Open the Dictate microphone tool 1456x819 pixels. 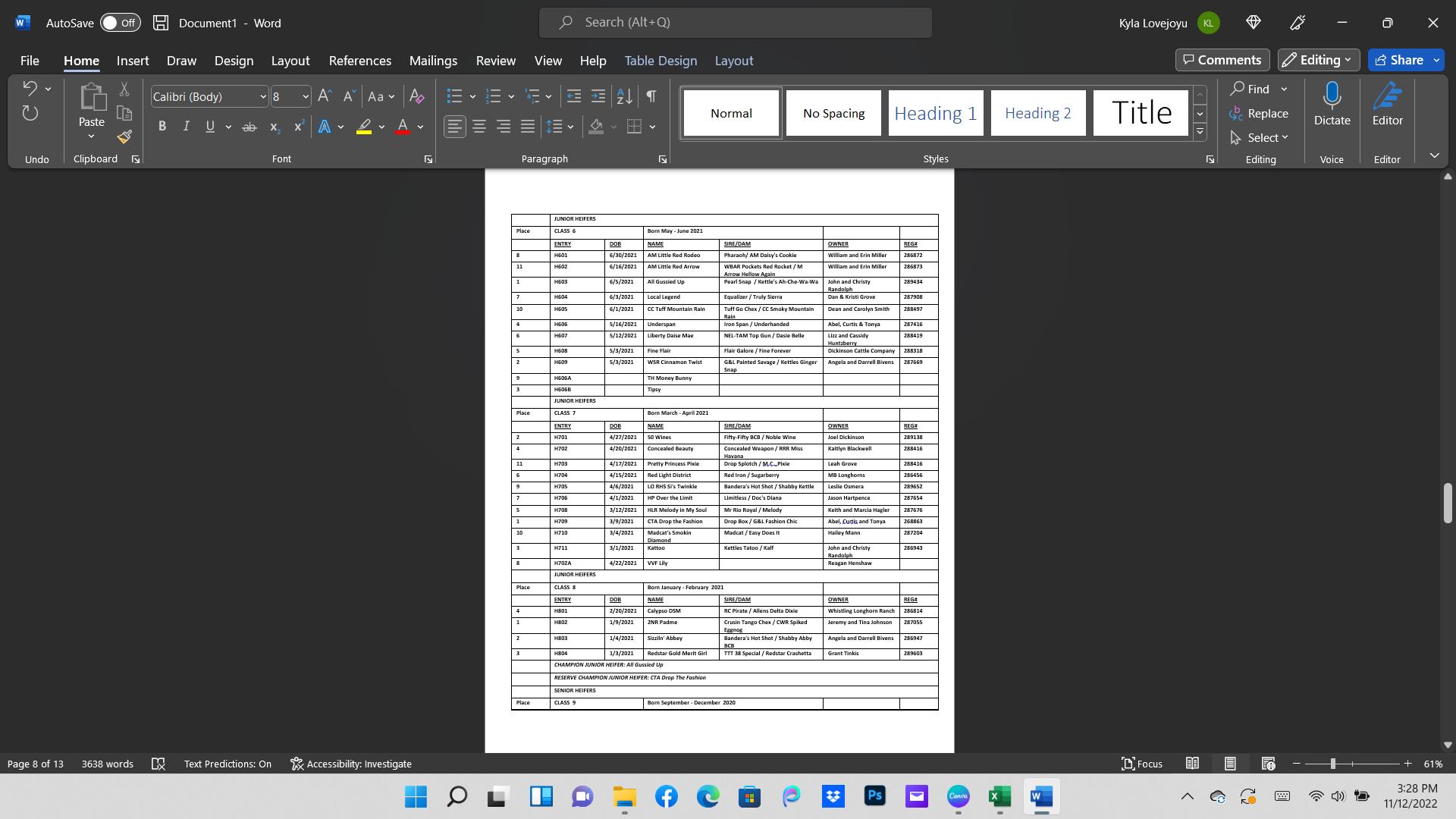pos(1332,97)
